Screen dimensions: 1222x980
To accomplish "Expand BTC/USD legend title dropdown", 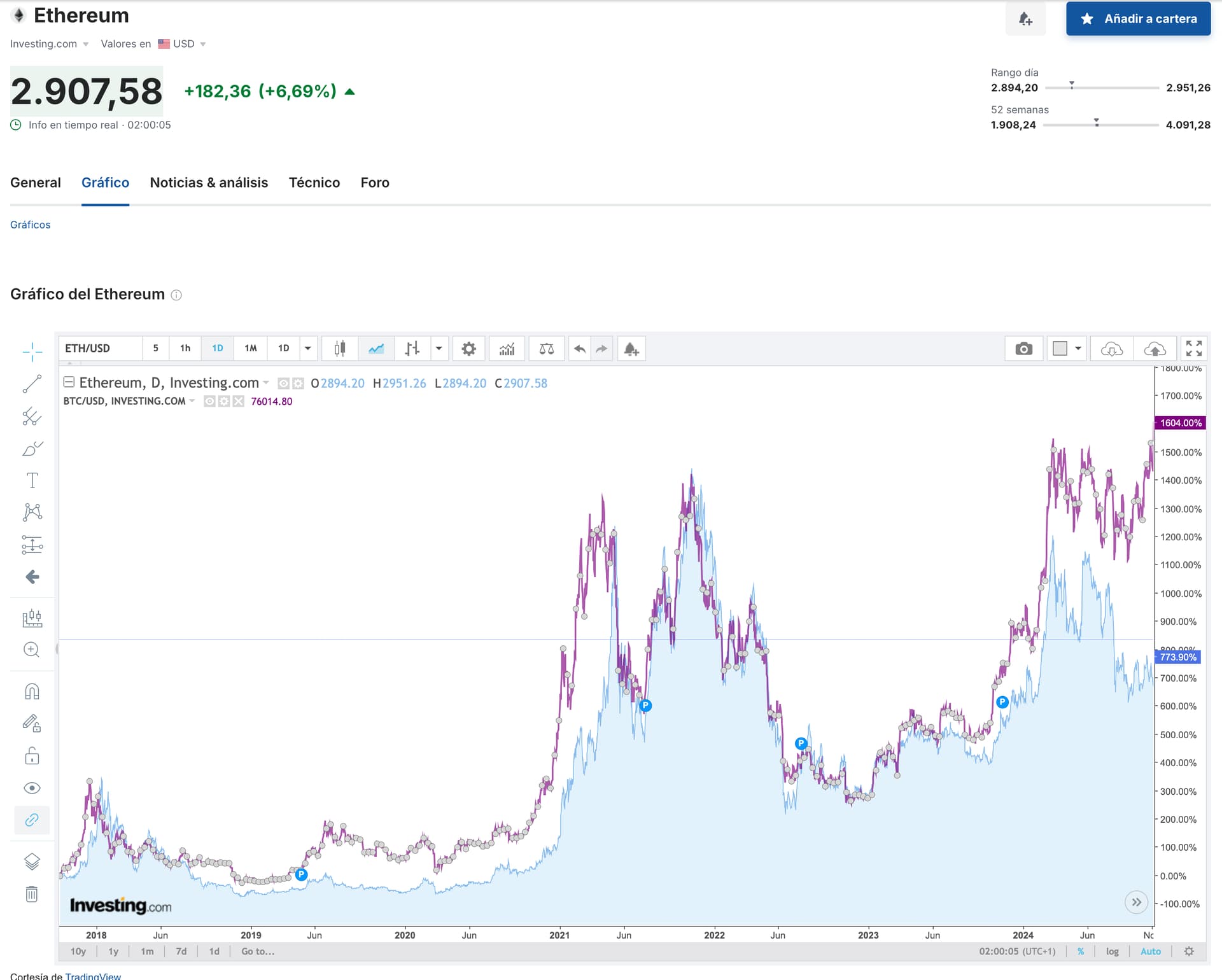I will click(x=192, y=402).
